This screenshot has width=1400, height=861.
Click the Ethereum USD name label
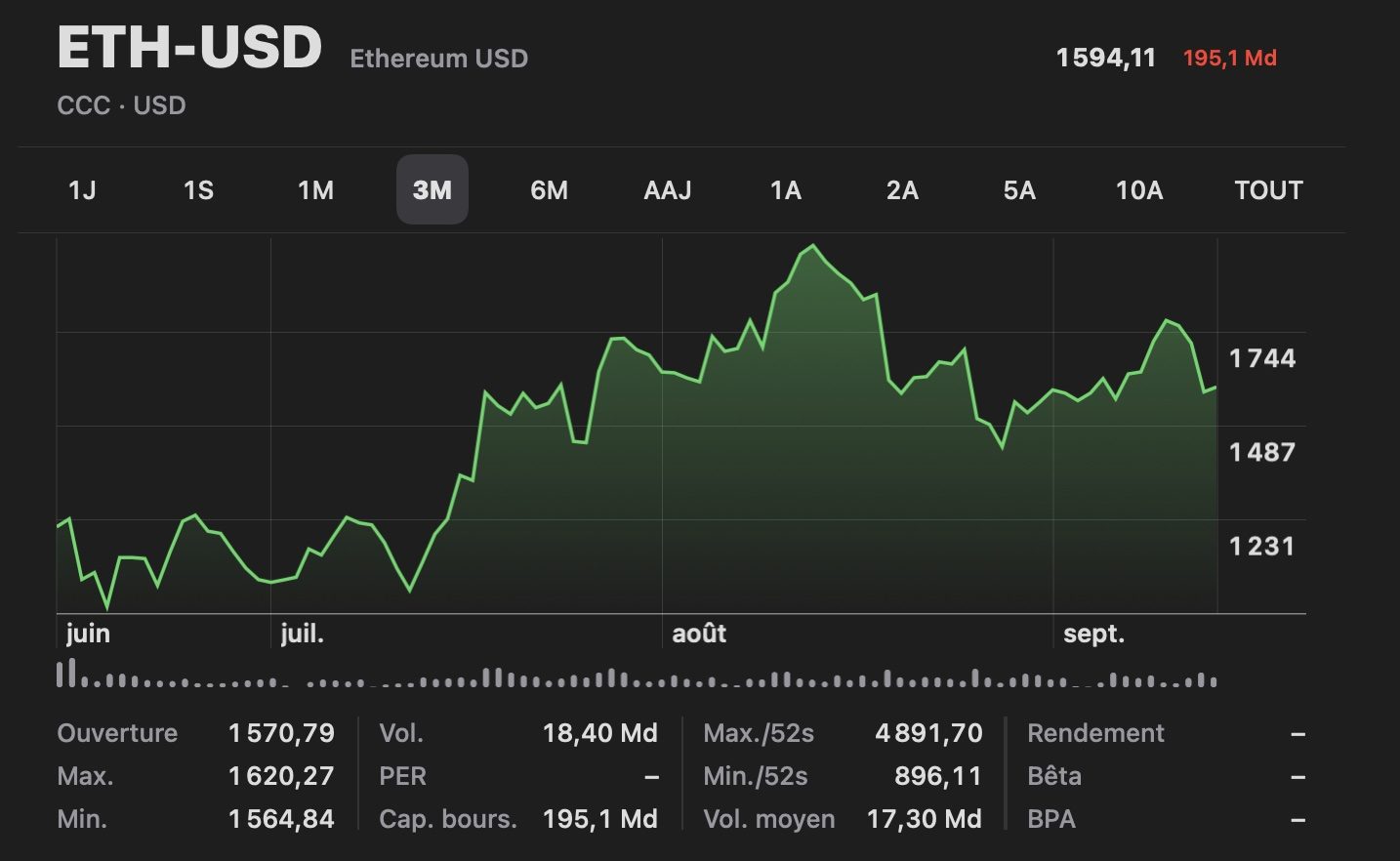click(439, 59)
